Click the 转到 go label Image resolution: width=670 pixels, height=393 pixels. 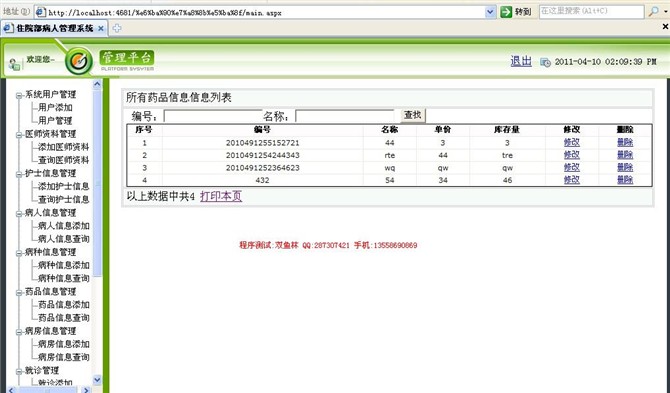523,12
